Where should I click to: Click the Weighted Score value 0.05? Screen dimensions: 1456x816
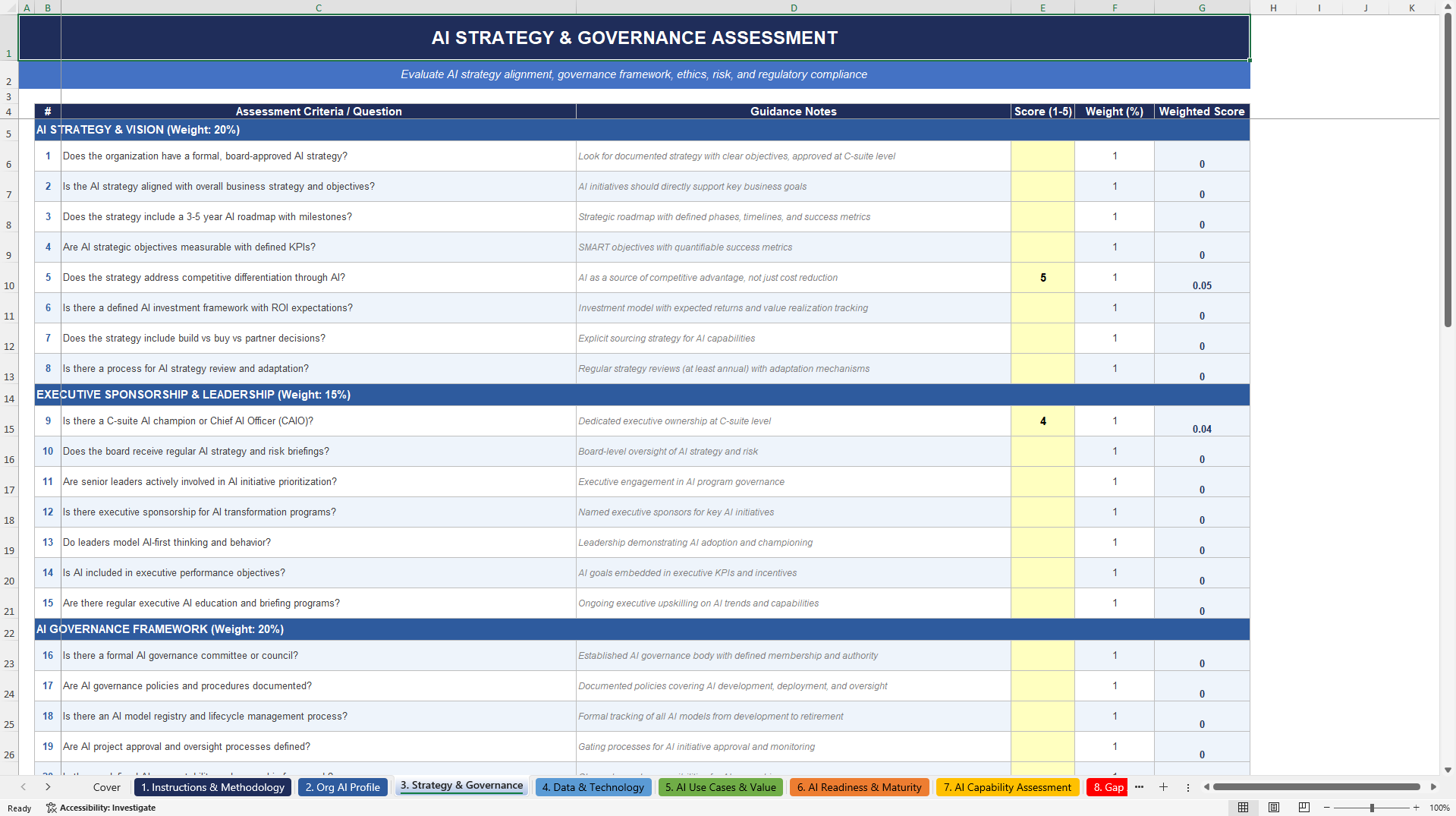click(1202, 278)
